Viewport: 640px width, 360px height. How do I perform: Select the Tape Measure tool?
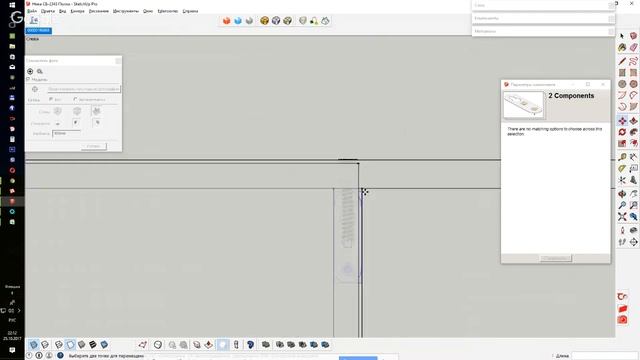tap(622, 157)
